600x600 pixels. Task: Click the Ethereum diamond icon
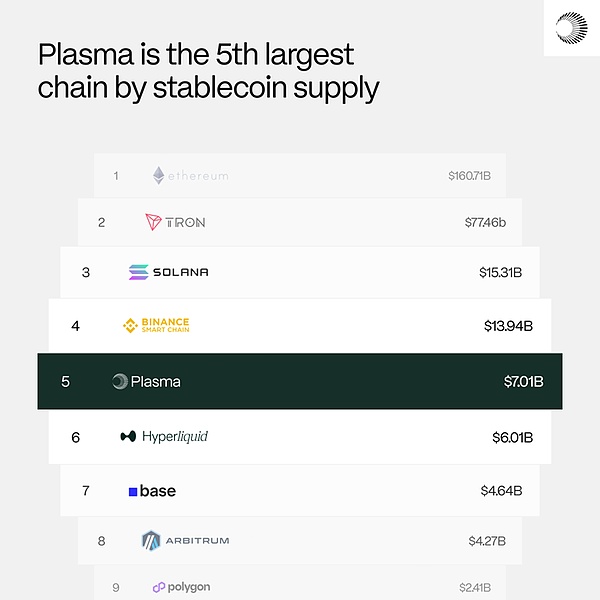coord(158,176)
